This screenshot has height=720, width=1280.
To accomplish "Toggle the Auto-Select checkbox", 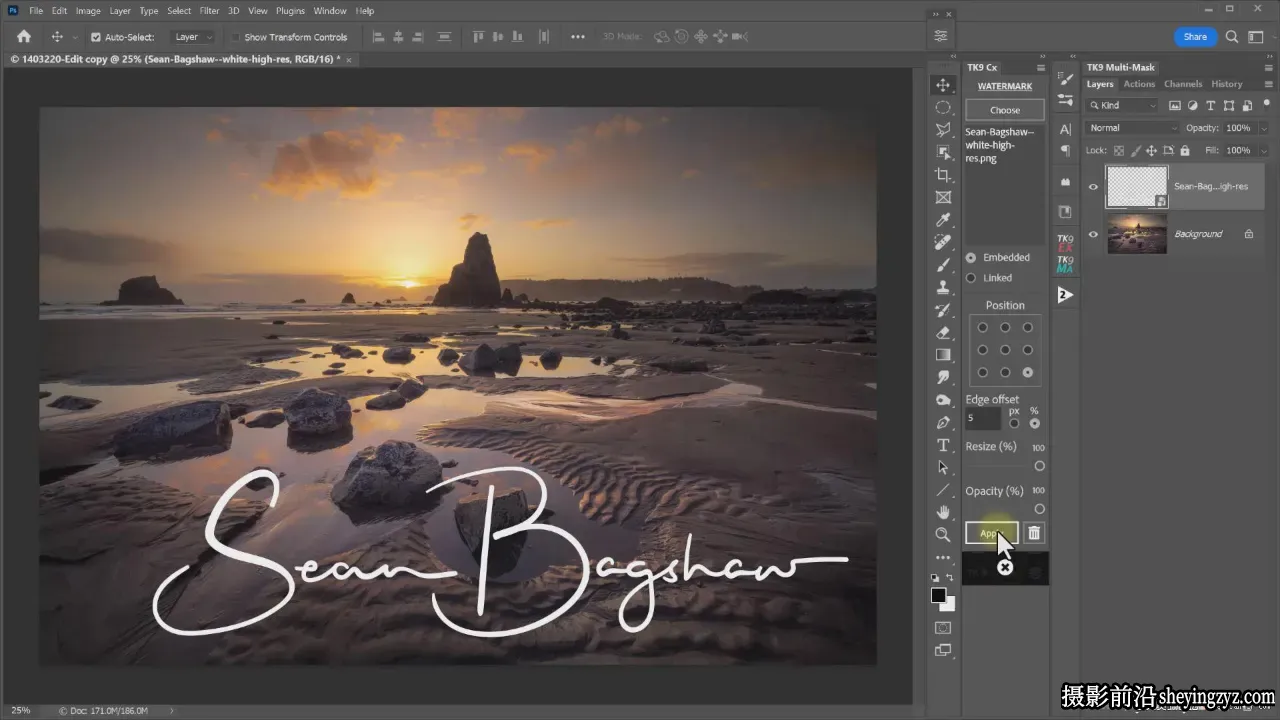I will tap(96, 37).
